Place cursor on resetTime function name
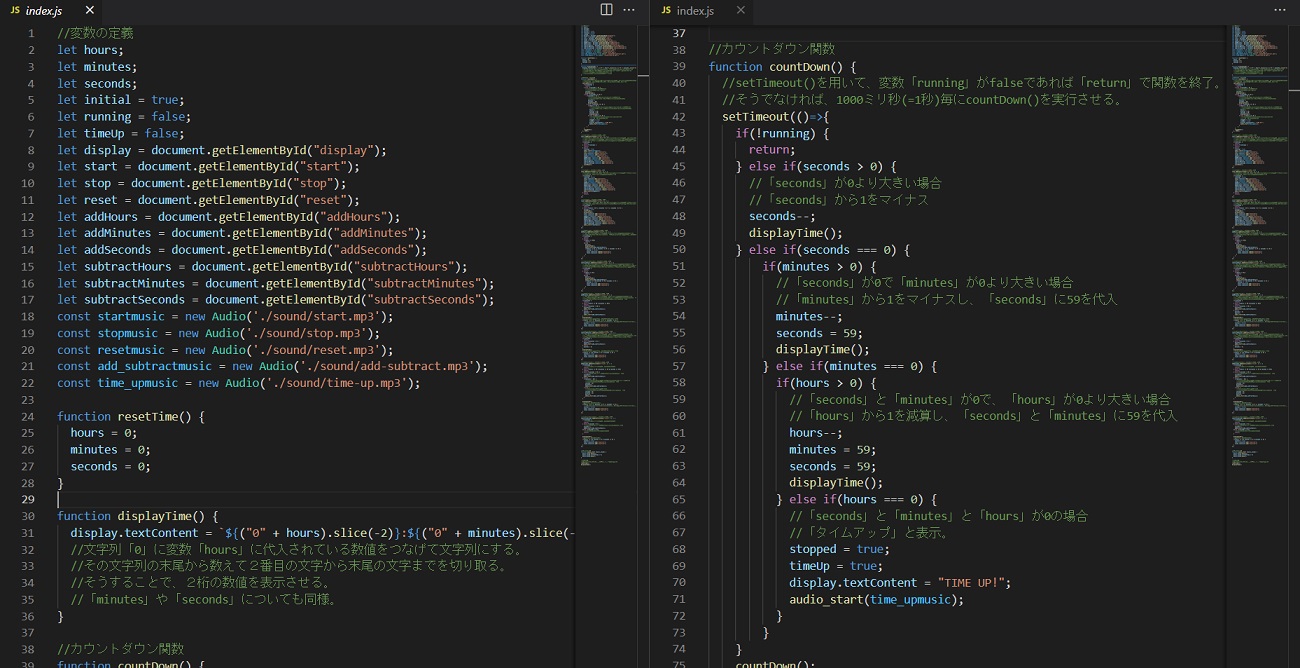1300x668 pixels. (x=150, y=417)
